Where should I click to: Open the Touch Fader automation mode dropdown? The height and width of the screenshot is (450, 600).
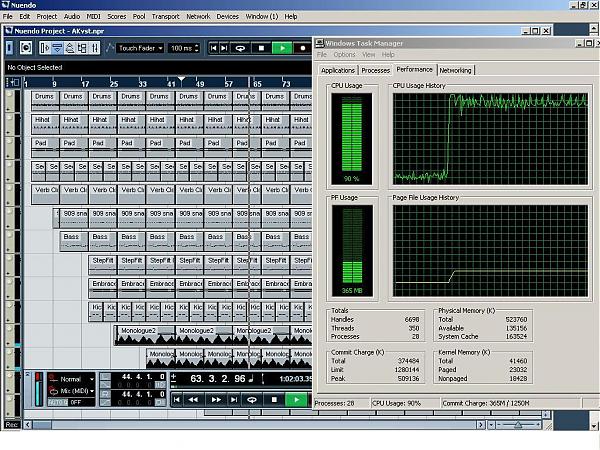(139, 47)
